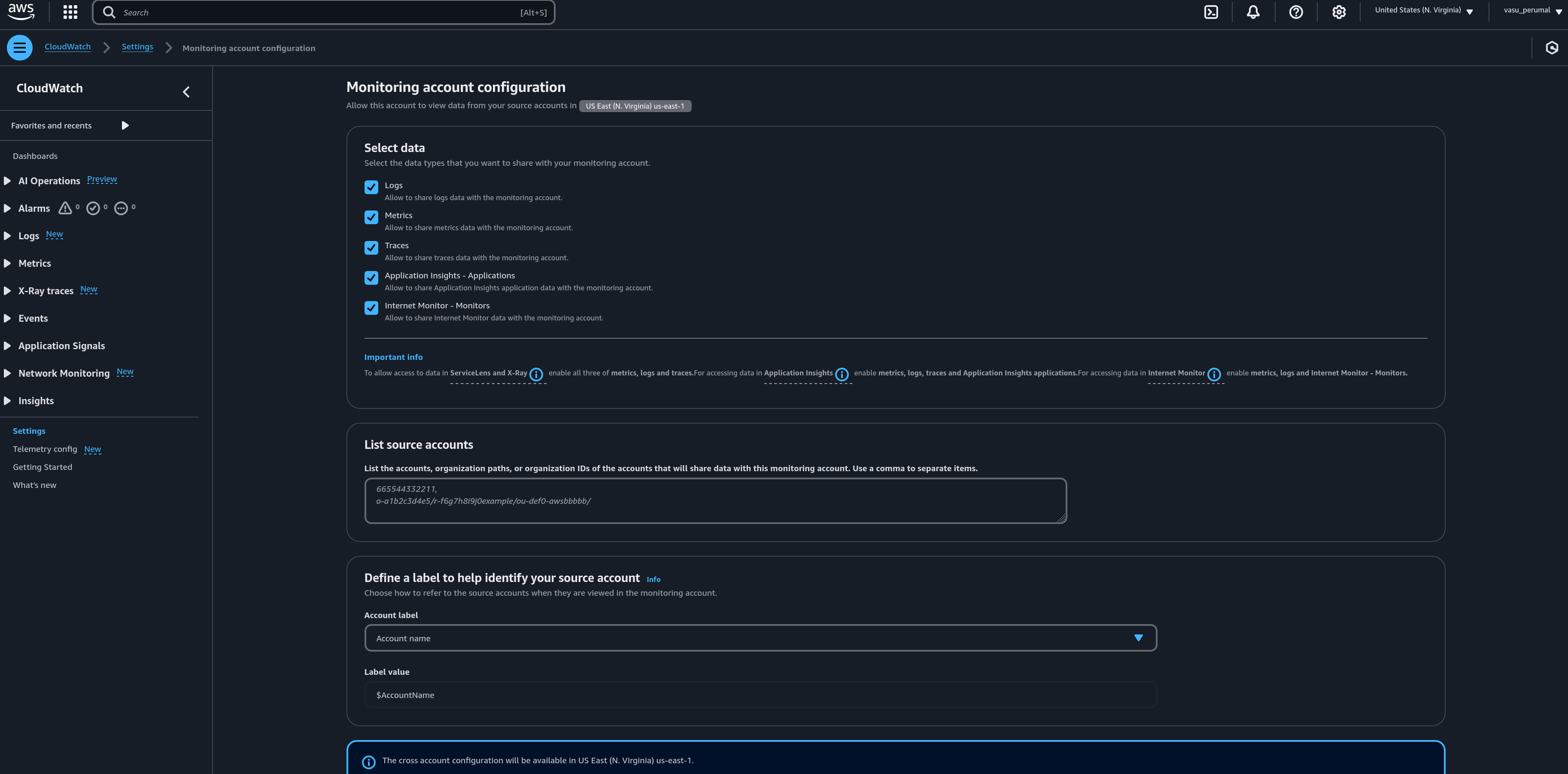
Task: Open Getting Started in sidebar
Action: (43, 467)
